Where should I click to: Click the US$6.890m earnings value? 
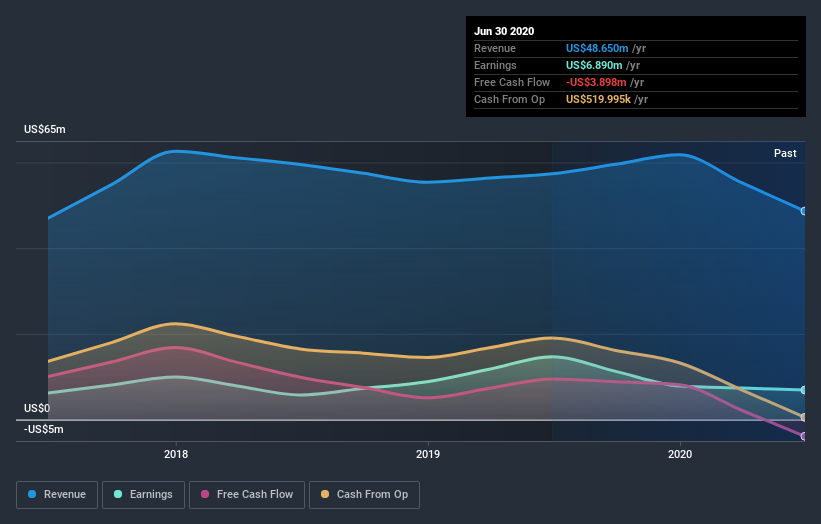pos(594,65)
